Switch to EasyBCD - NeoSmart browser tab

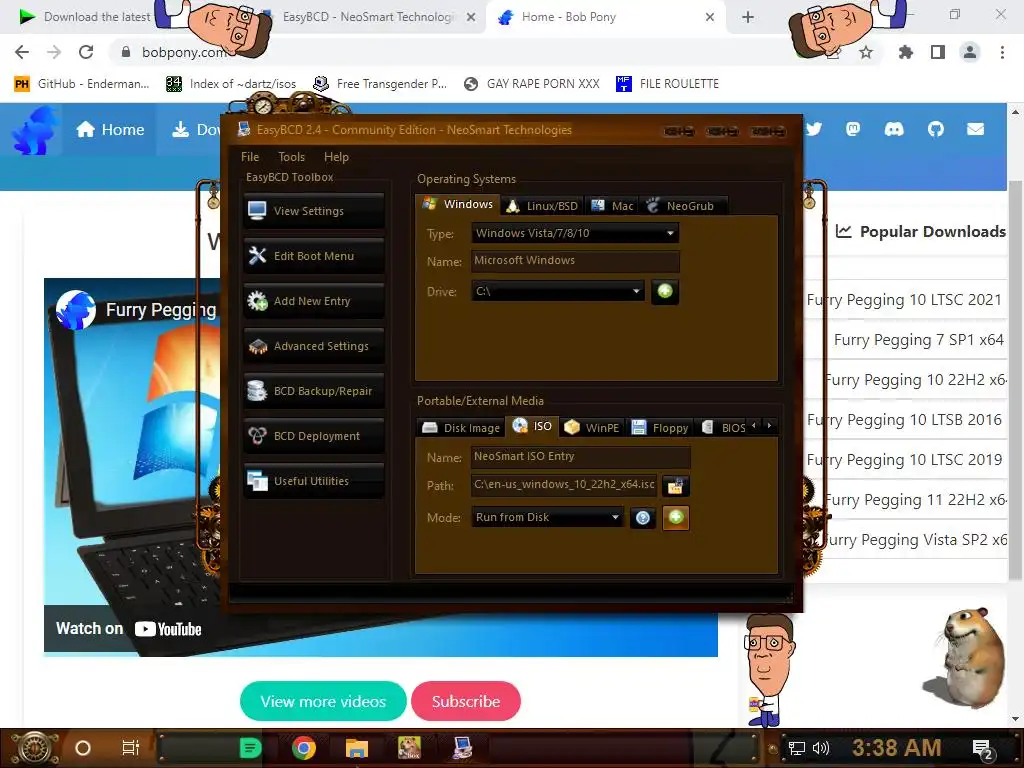(369, 17)
